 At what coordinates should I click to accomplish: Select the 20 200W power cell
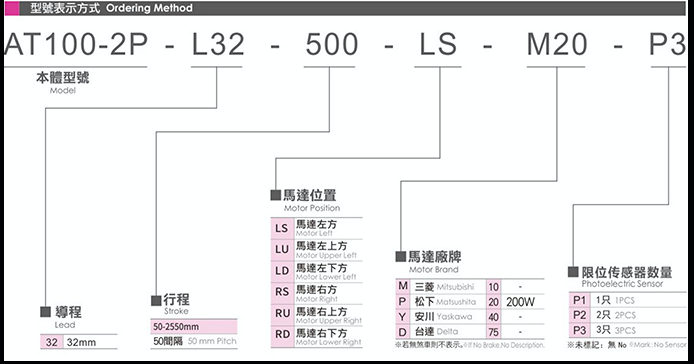point(516,302)
